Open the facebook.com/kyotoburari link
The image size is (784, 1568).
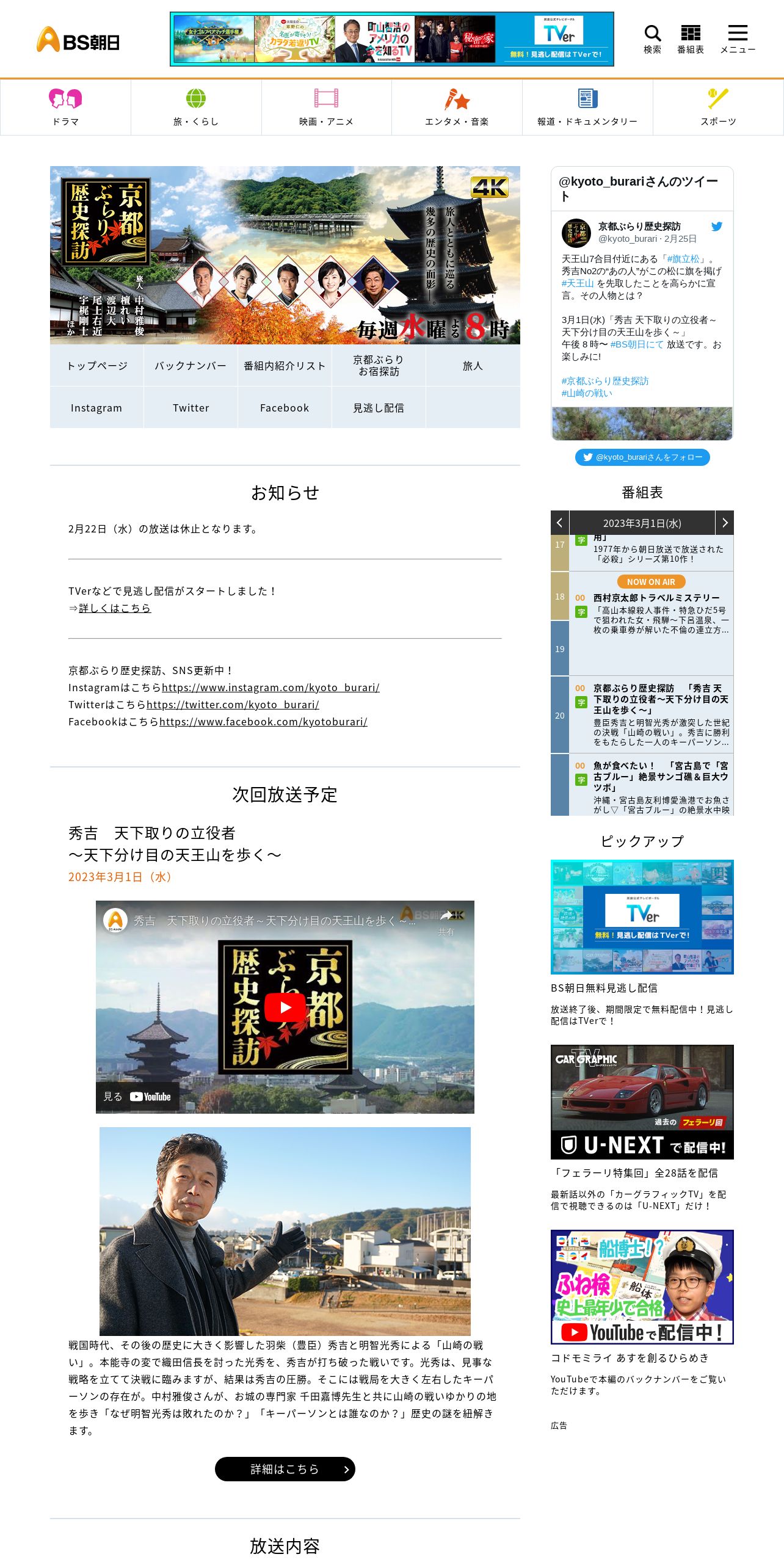coord(263,722)
